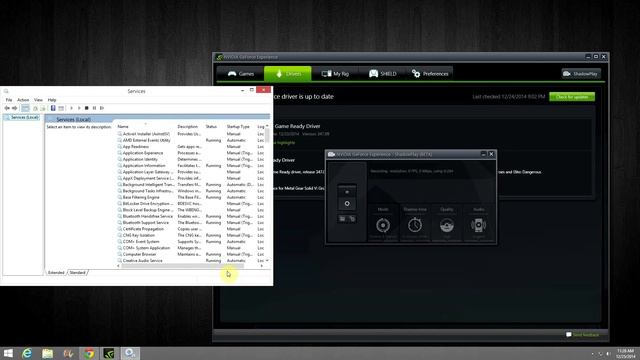The height and width of the screenshot is (360, 640).
Task: Open the NVIDIA GeForce Experience taskbar icon
Action: (x=109, y=353)
